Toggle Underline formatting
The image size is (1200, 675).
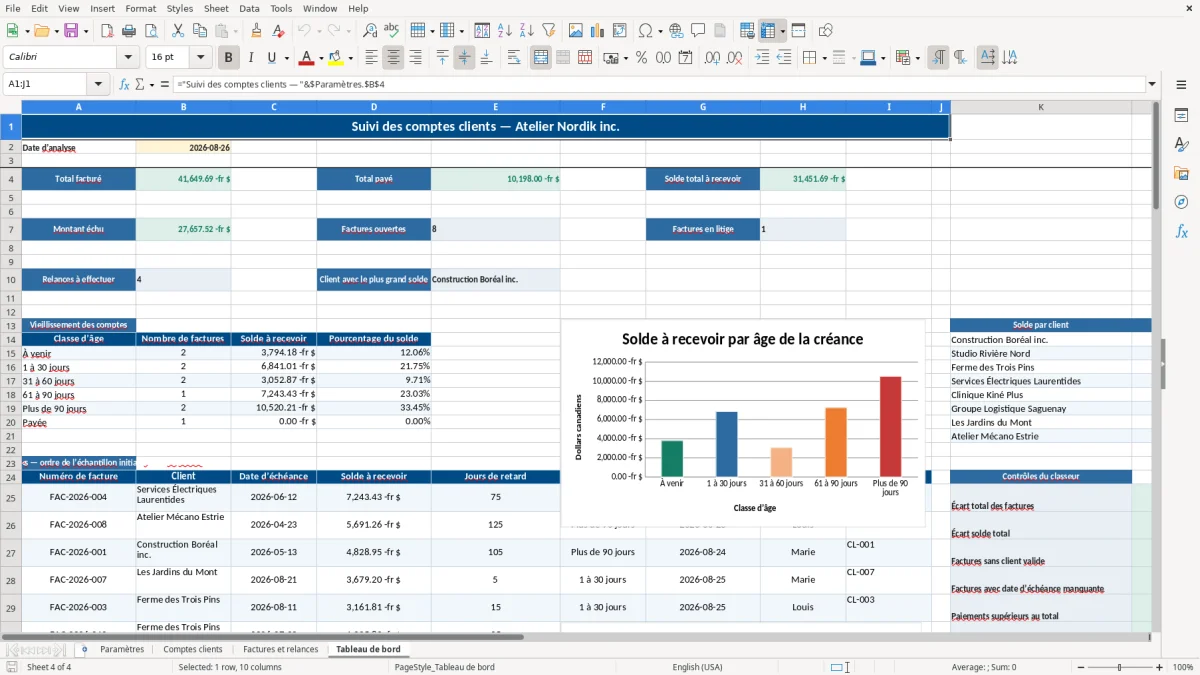[272, 58]
